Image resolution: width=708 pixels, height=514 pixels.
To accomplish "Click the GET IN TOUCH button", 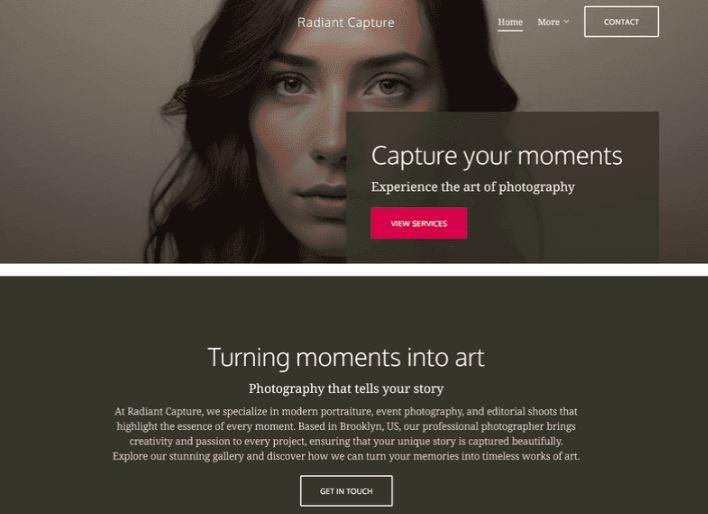I will pos(346,491).
